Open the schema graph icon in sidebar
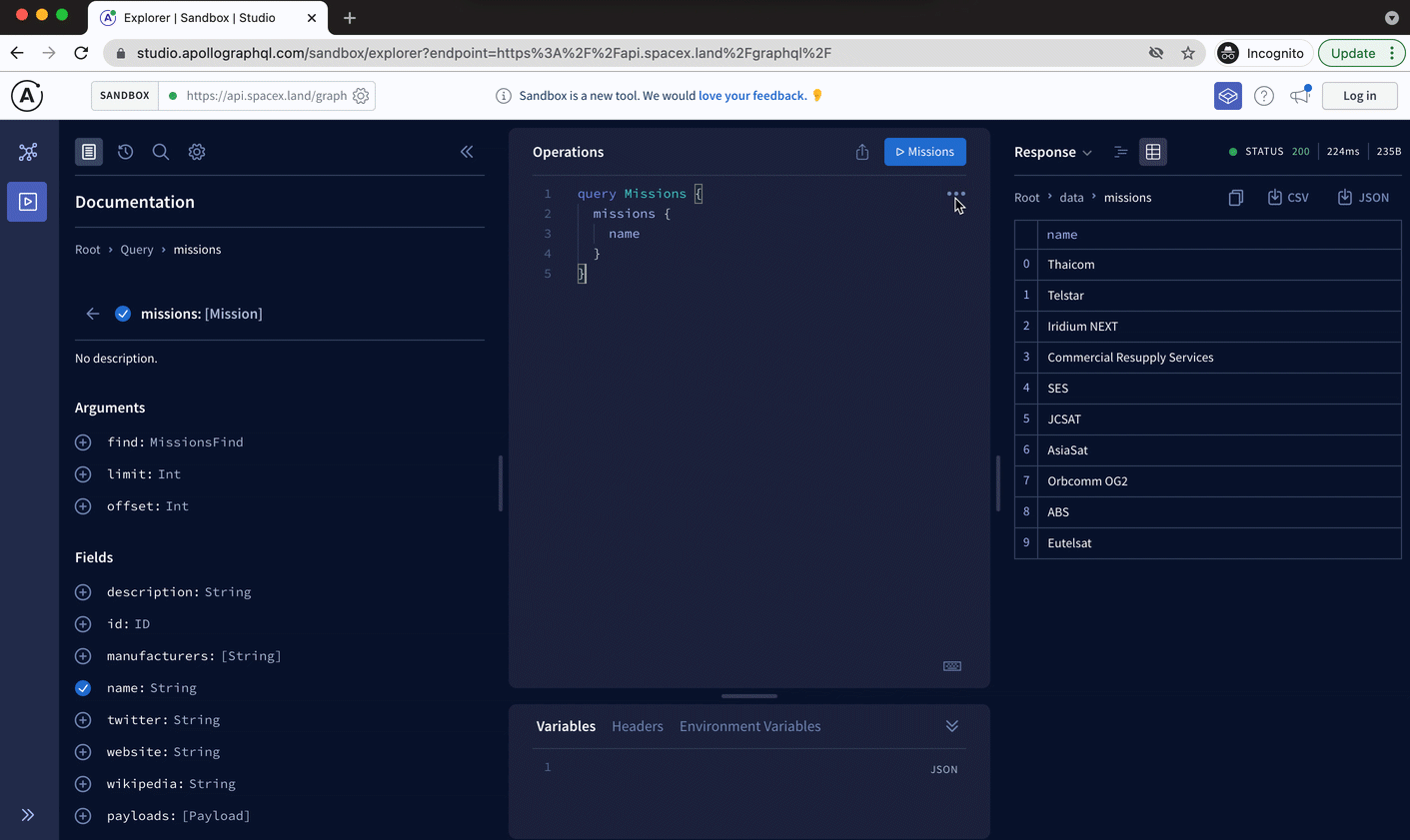1410x840 pixels. point(28,152)
